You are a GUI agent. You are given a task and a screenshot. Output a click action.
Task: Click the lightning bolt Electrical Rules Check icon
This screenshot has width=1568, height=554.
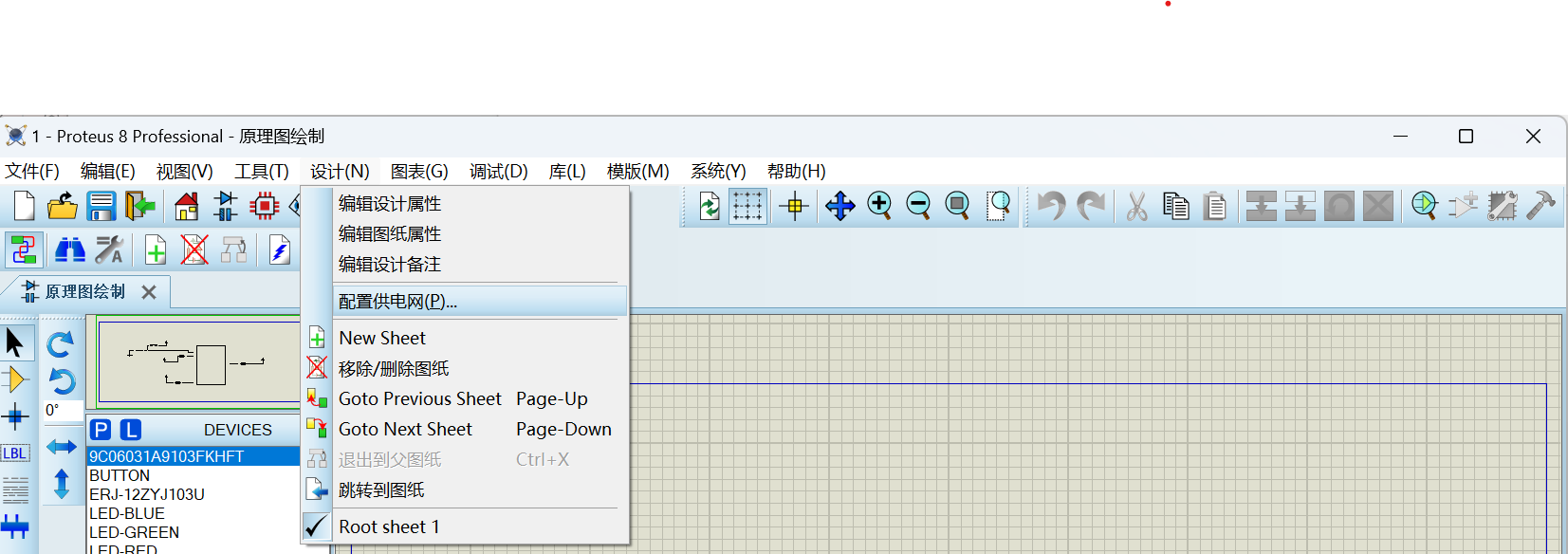click(x=279, y=250)
